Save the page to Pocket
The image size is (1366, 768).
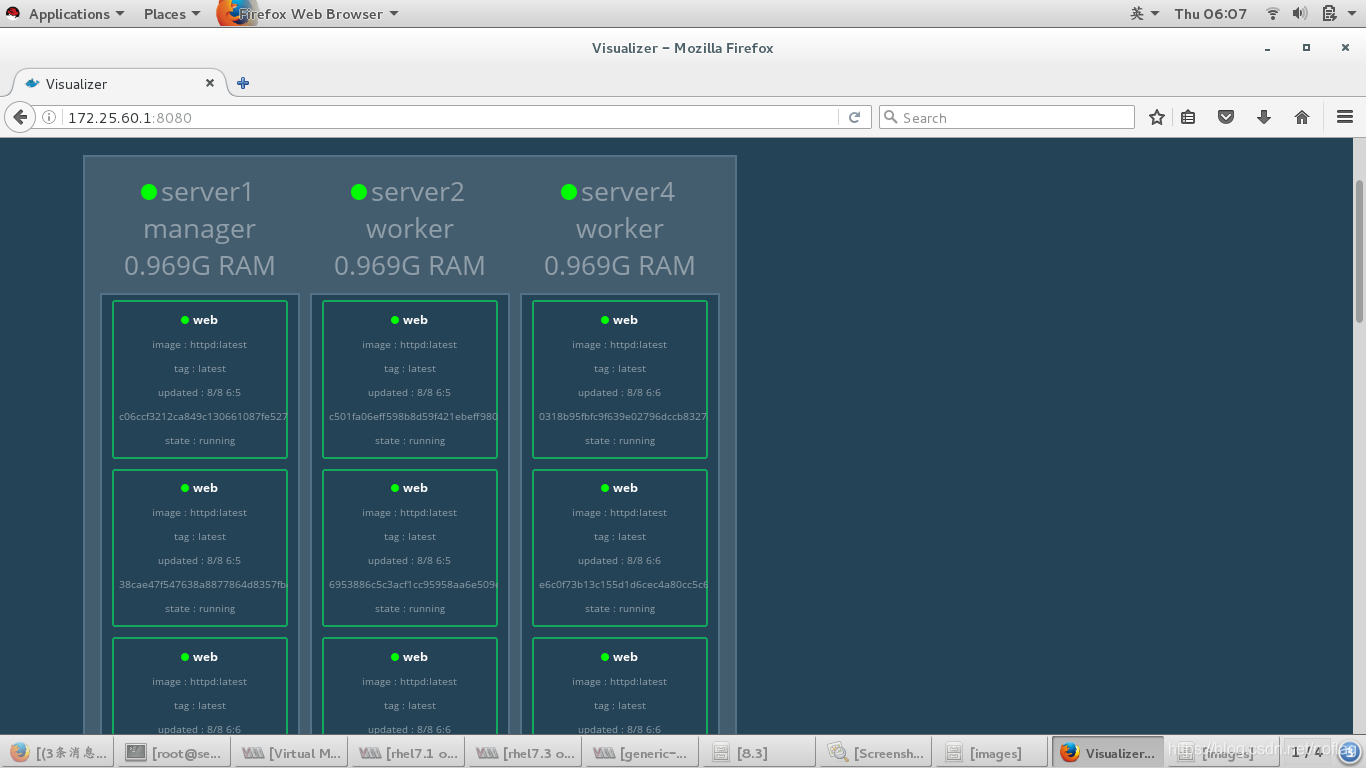[x=1226, y=117]
